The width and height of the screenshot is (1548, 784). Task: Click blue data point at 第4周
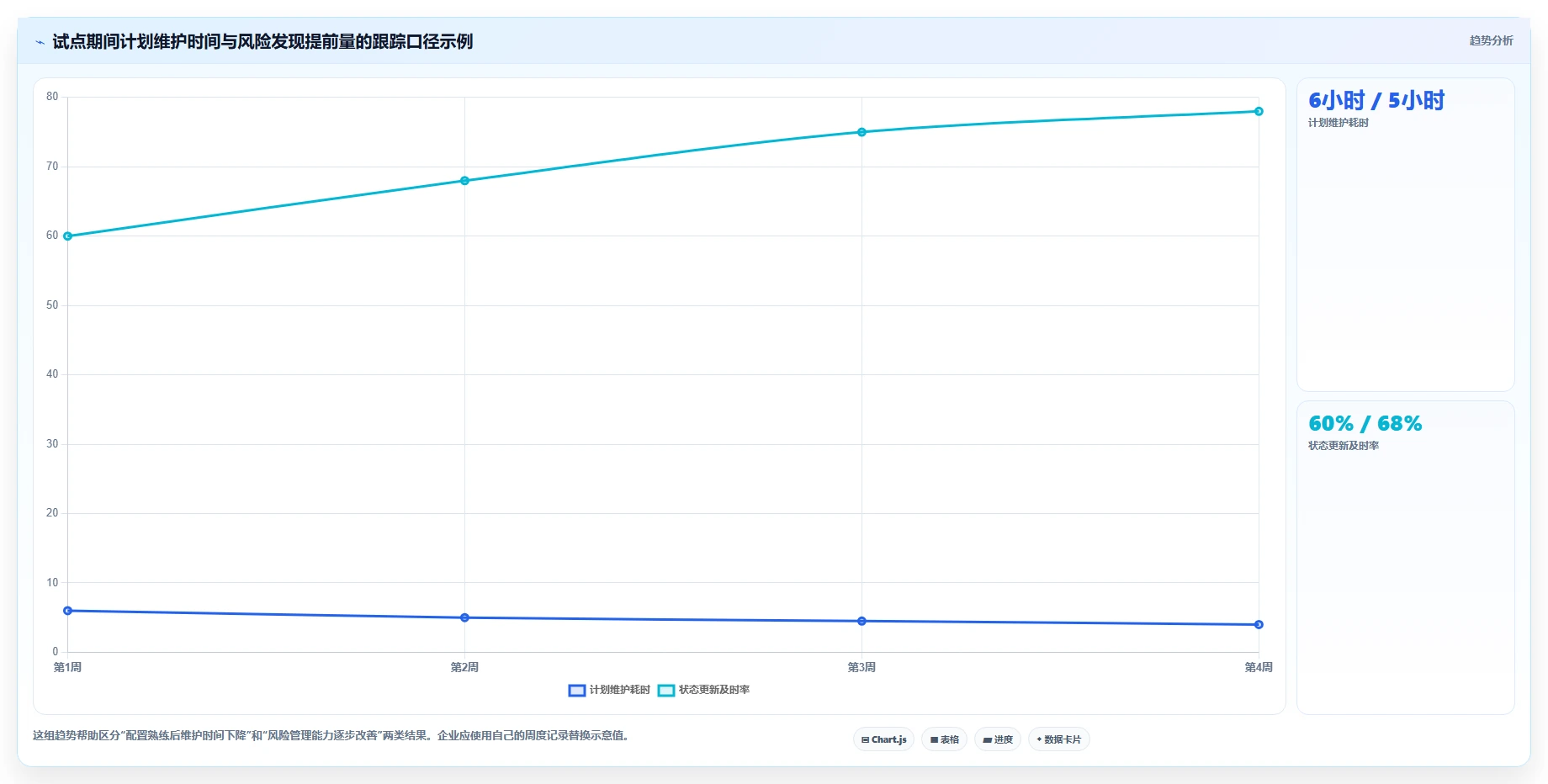tap(1259, 624)
